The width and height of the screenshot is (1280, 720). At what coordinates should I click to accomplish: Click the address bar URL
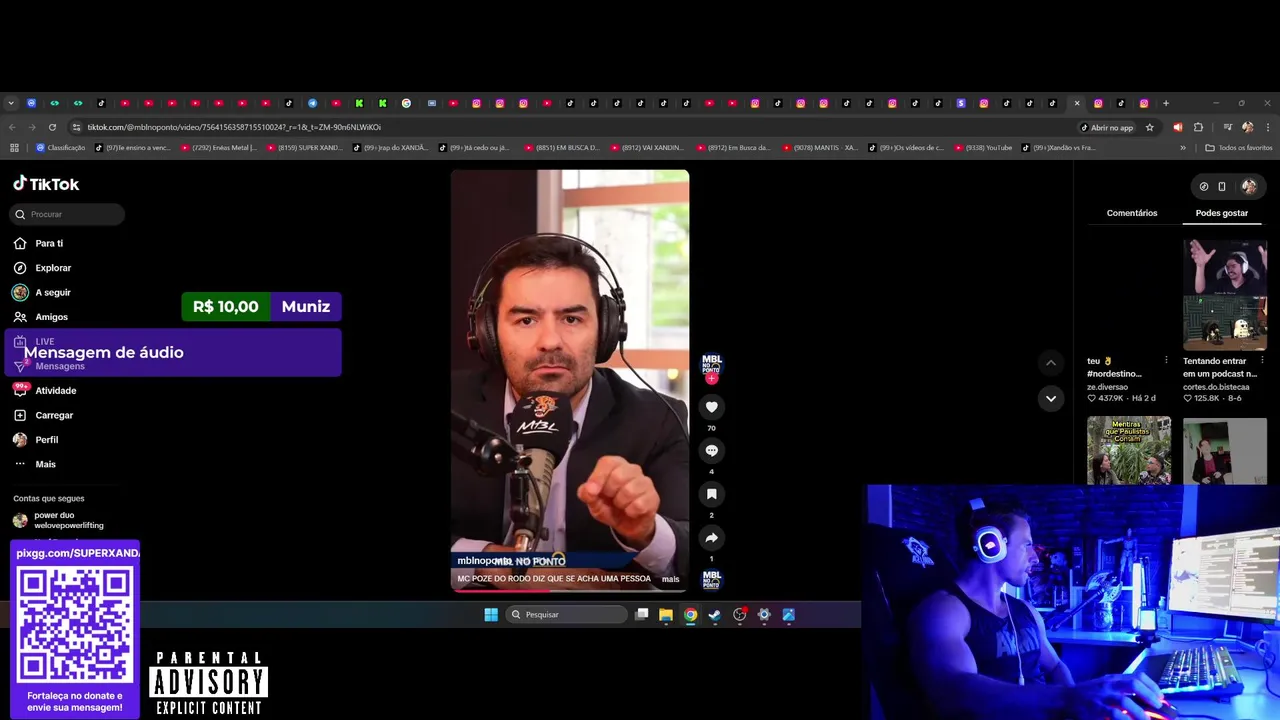click(234, 127)
